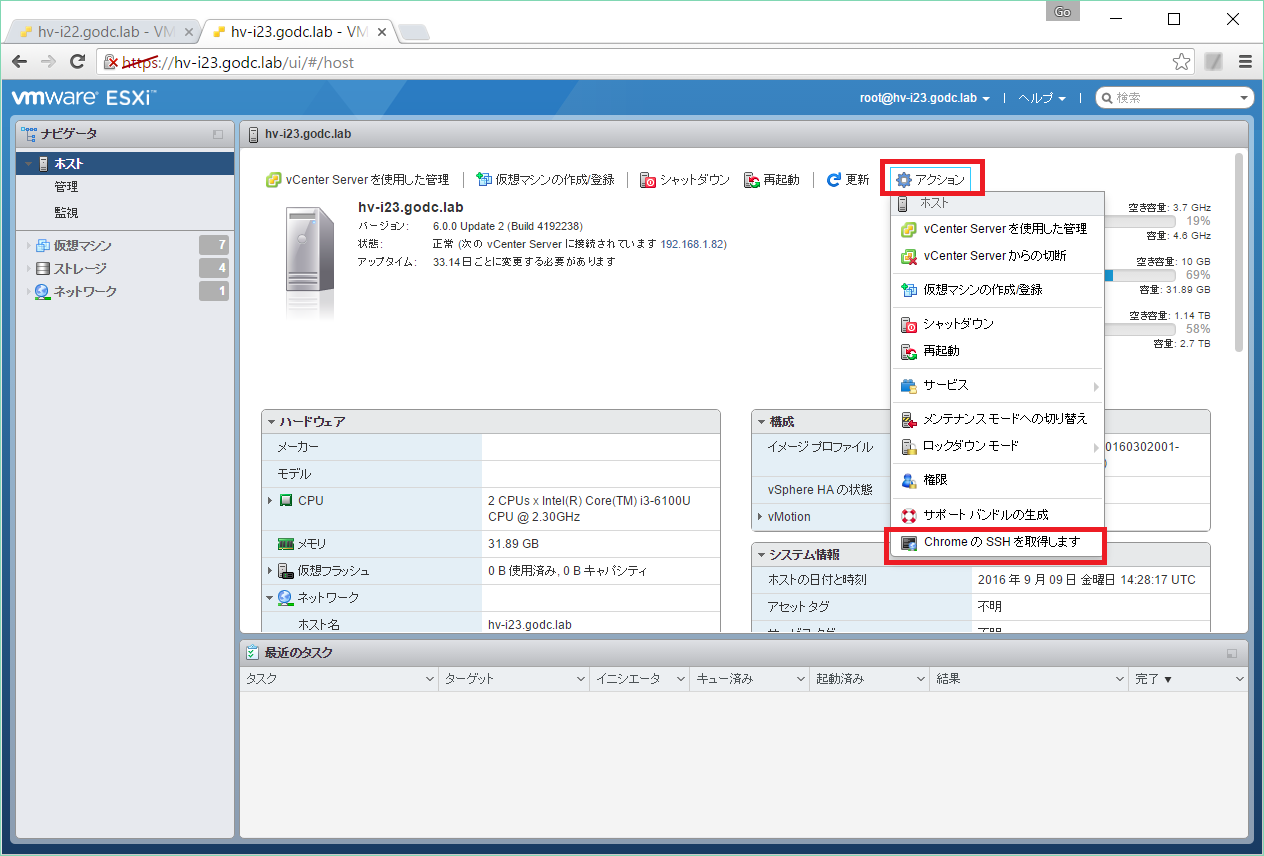This screenshot has height=856, width=1264.
Task: Open a new browser tab
Action: (414, 32)
